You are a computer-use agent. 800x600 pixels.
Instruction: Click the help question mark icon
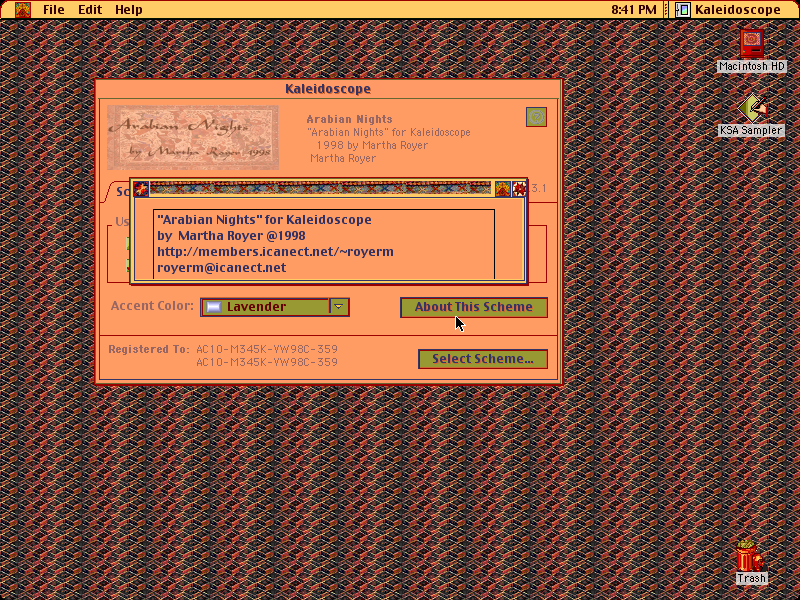(536, 117)
